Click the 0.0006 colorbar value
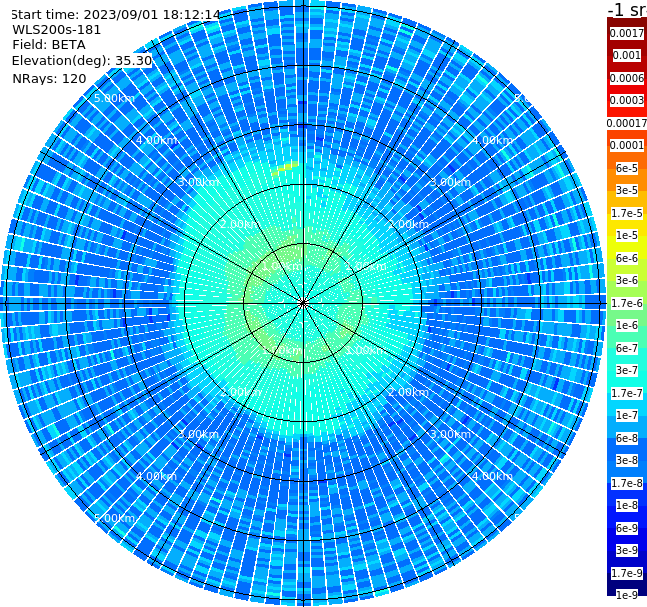Screen dimensions: 647x607 coord(627,78)
